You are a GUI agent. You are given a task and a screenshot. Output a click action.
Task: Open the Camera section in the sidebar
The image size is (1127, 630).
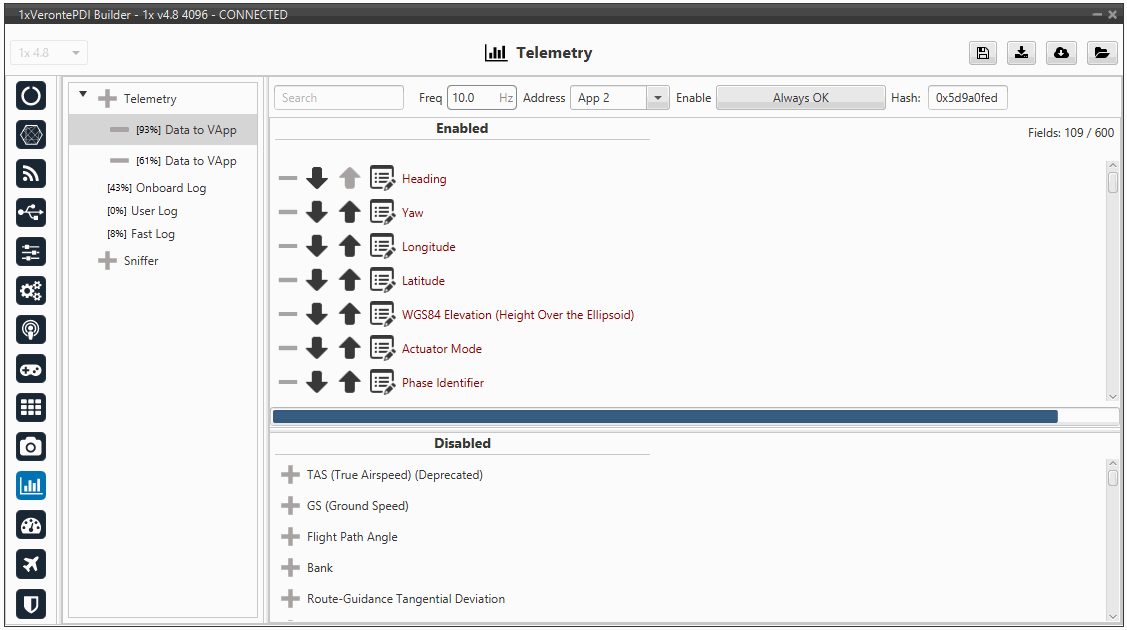(x=31, y=447)
